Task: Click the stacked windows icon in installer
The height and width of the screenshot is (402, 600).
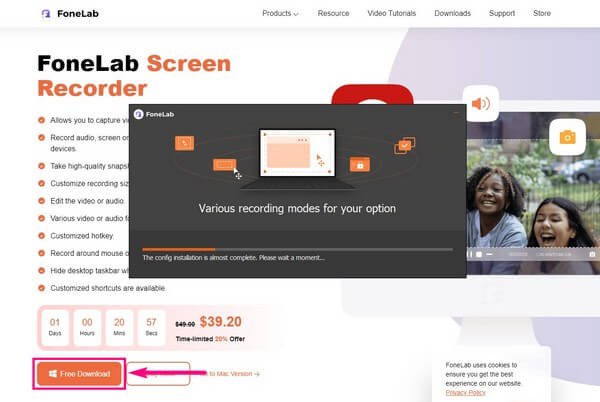Action: [404, 145]
